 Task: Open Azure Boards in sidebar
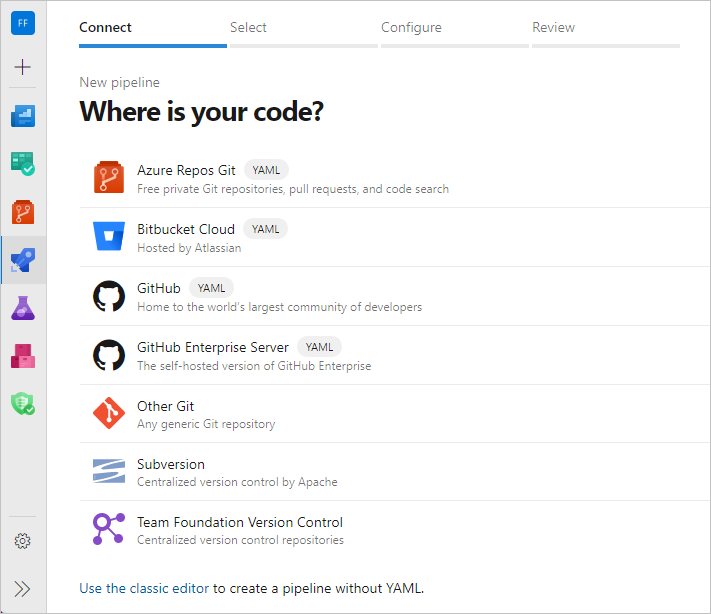coord(23,163)
